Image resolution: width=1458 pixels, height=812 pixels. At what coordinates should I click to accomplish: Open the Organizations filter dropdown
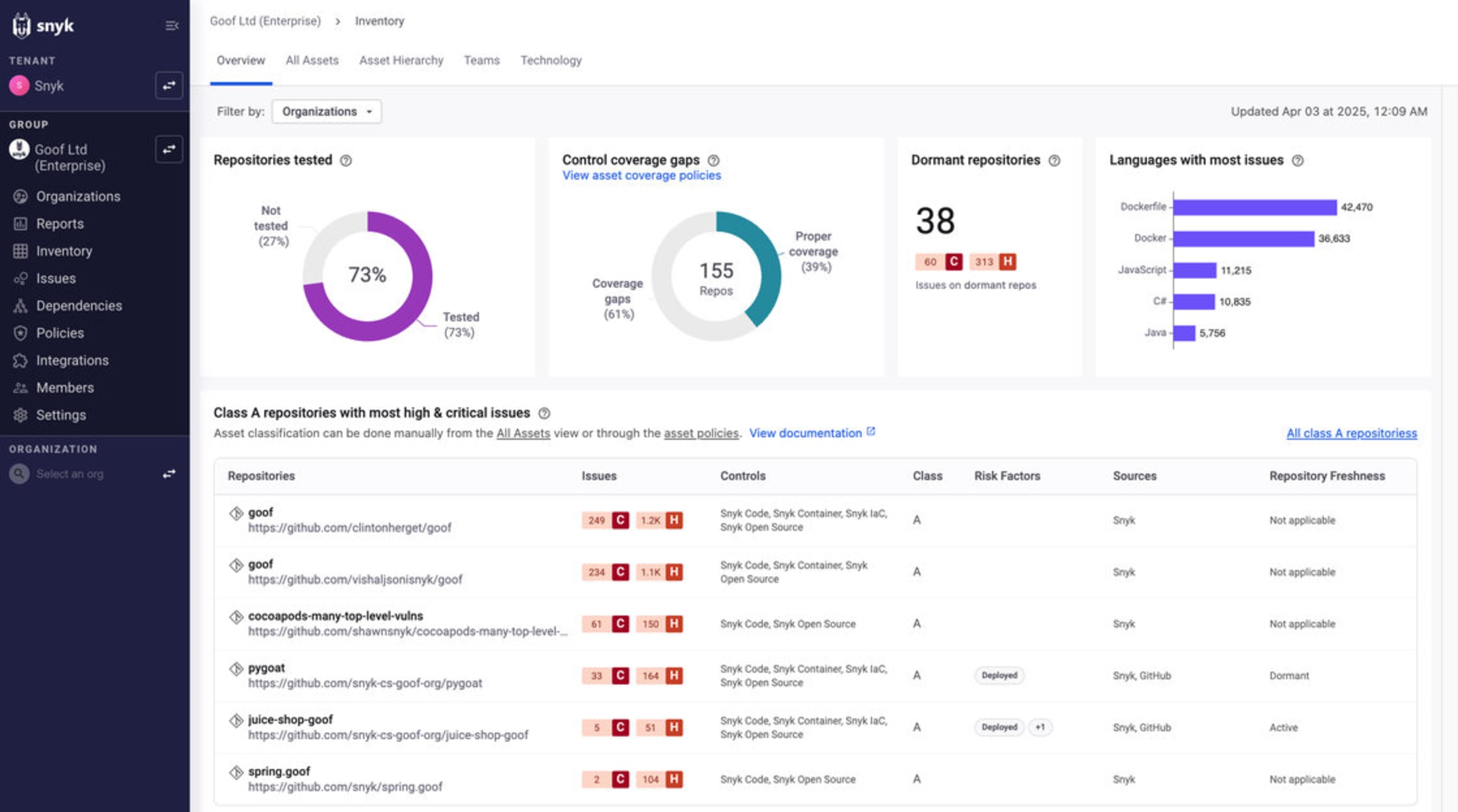(x=327, y=112)
